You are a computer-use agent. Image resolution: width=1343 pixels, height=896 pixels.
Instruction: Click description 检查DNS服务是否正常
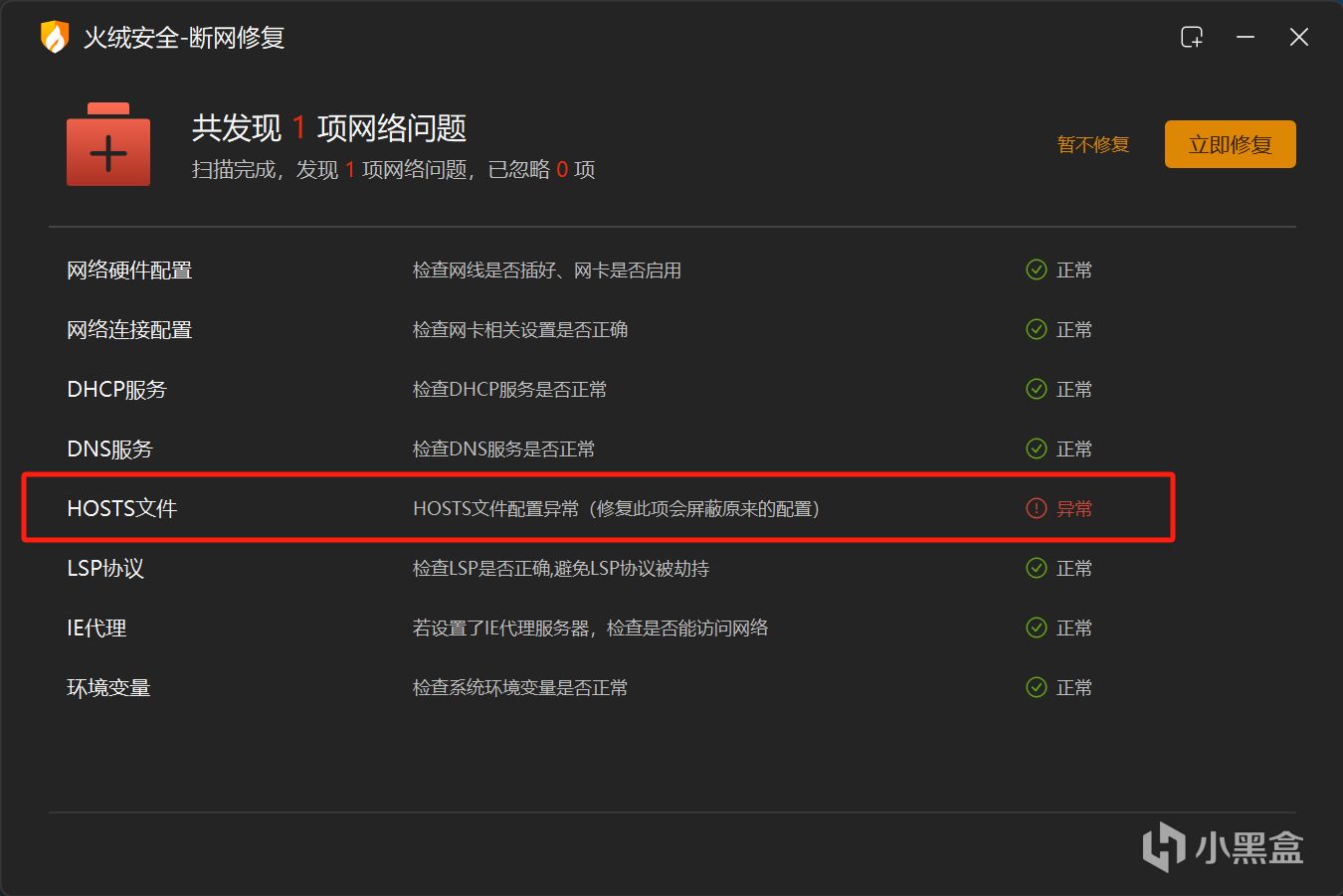[503, 448]
